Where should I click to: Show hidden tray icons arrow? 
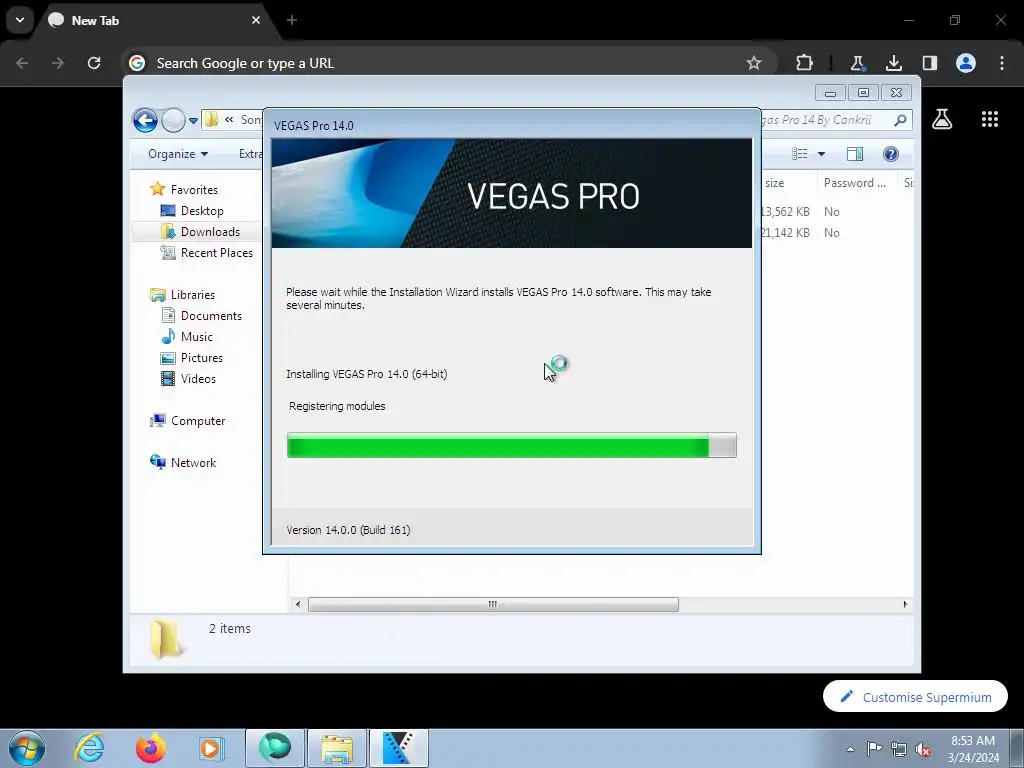coord(850,749)
